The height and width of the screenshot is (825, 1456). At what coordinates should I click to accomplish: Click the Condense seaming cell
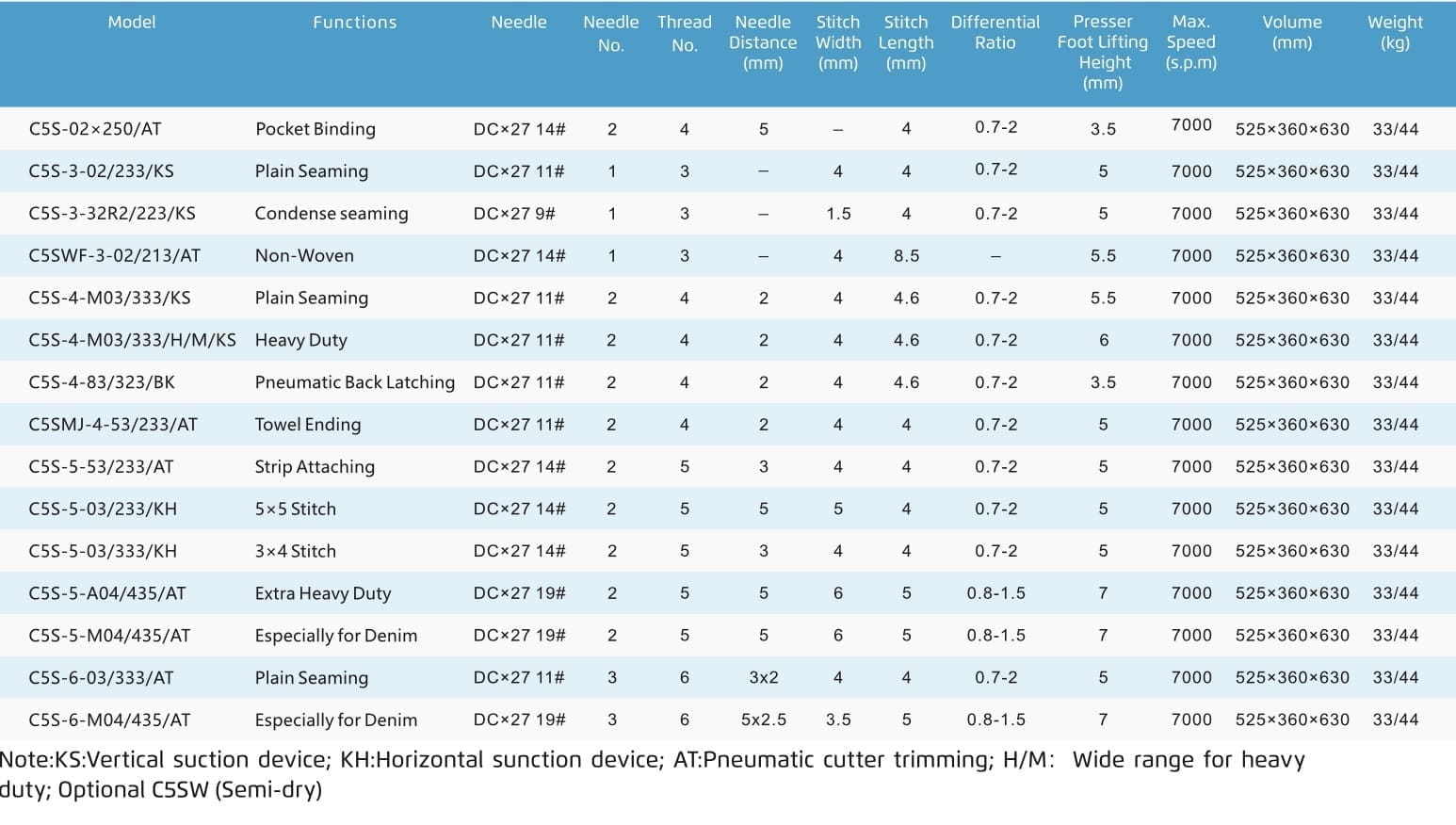[x=332, y=214]
